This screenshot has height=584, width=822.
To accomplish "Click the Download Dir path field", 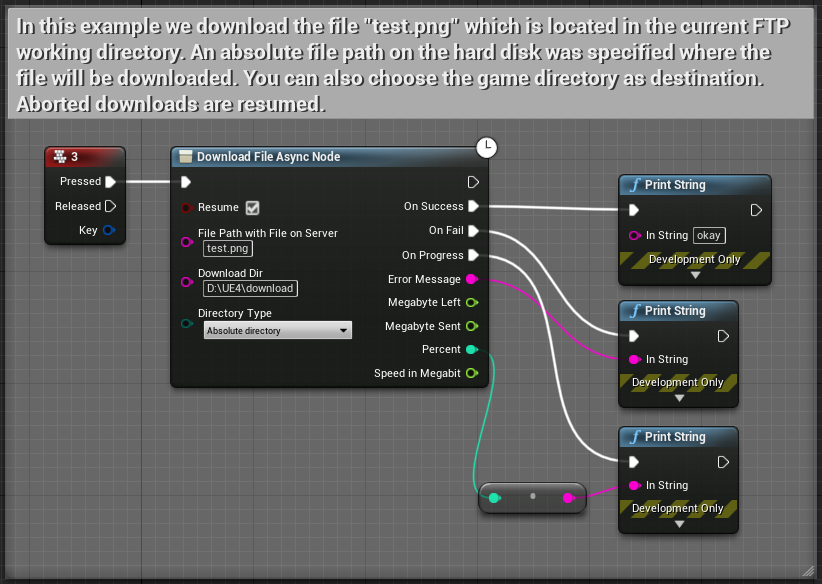I will click(250, 288).
